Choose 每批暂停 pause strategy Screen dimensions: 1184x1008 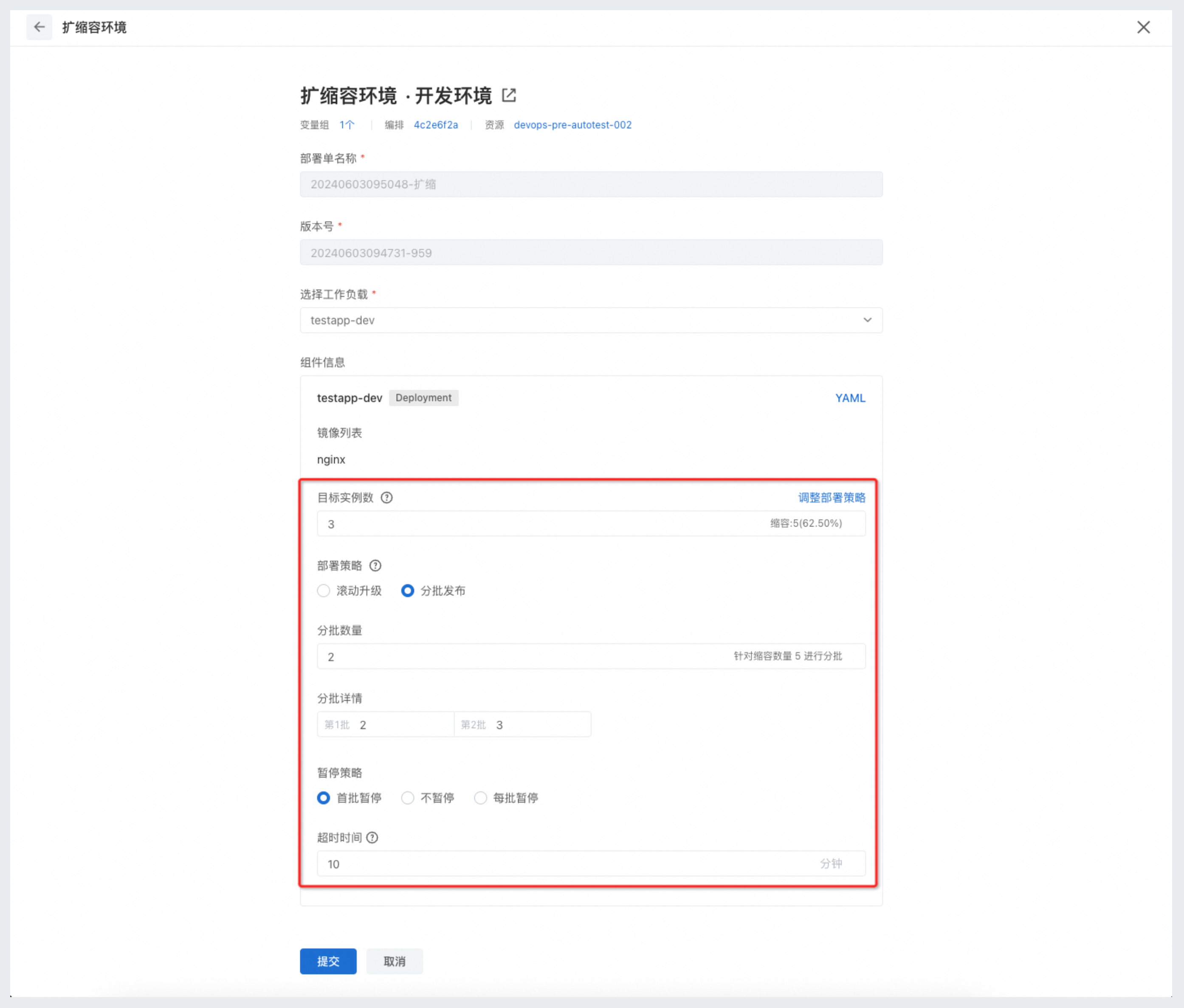pyautogui.click(x=481, y=798)
